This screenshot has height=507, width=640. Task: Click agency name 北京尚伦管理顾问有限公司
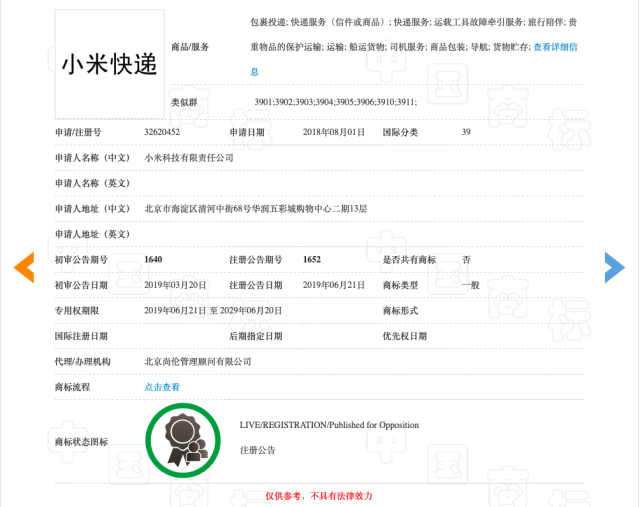click(x=198, y=361)
